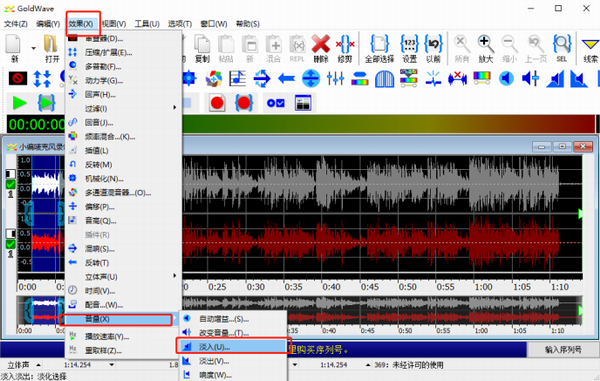Click the Play Selection braces button

click(x=46, y=103)
